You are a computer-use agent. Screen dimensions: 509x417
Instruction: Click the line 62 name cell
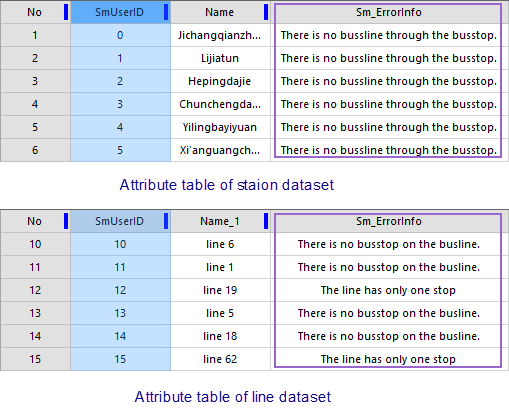tap(220, 359)
